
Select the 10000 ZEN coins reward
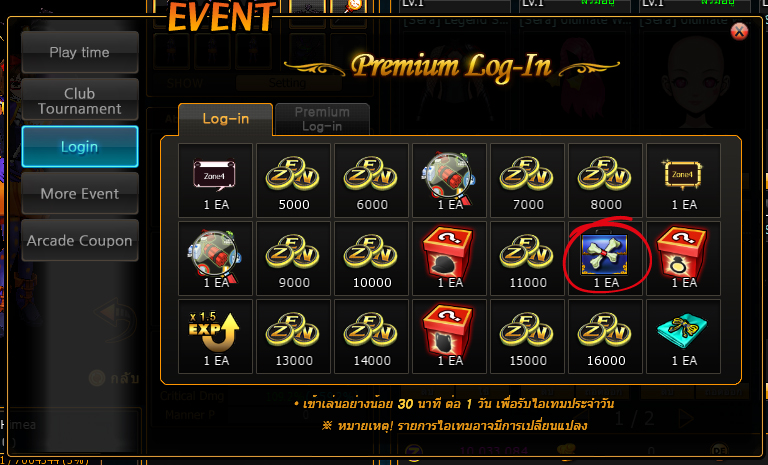click(371, 258)
